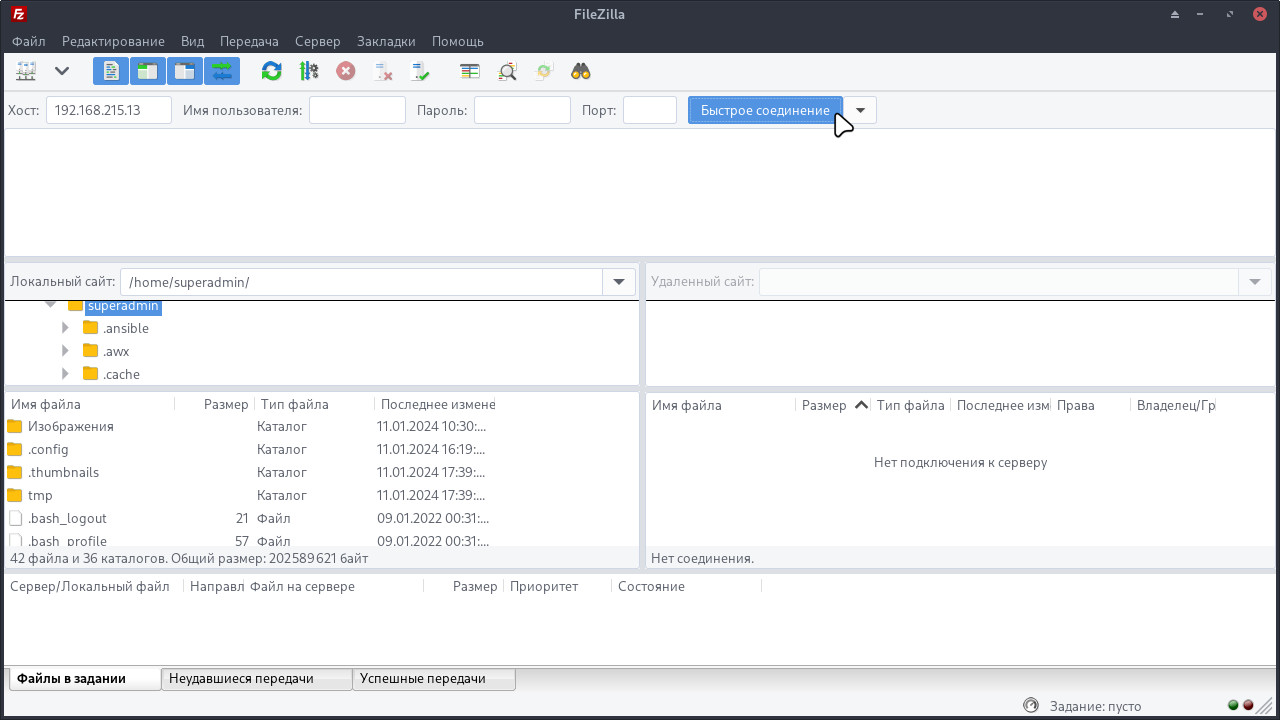Click the green activity indicator light
The width and height of the screenshot is (1280, 720).
(x=1233, y=705)
